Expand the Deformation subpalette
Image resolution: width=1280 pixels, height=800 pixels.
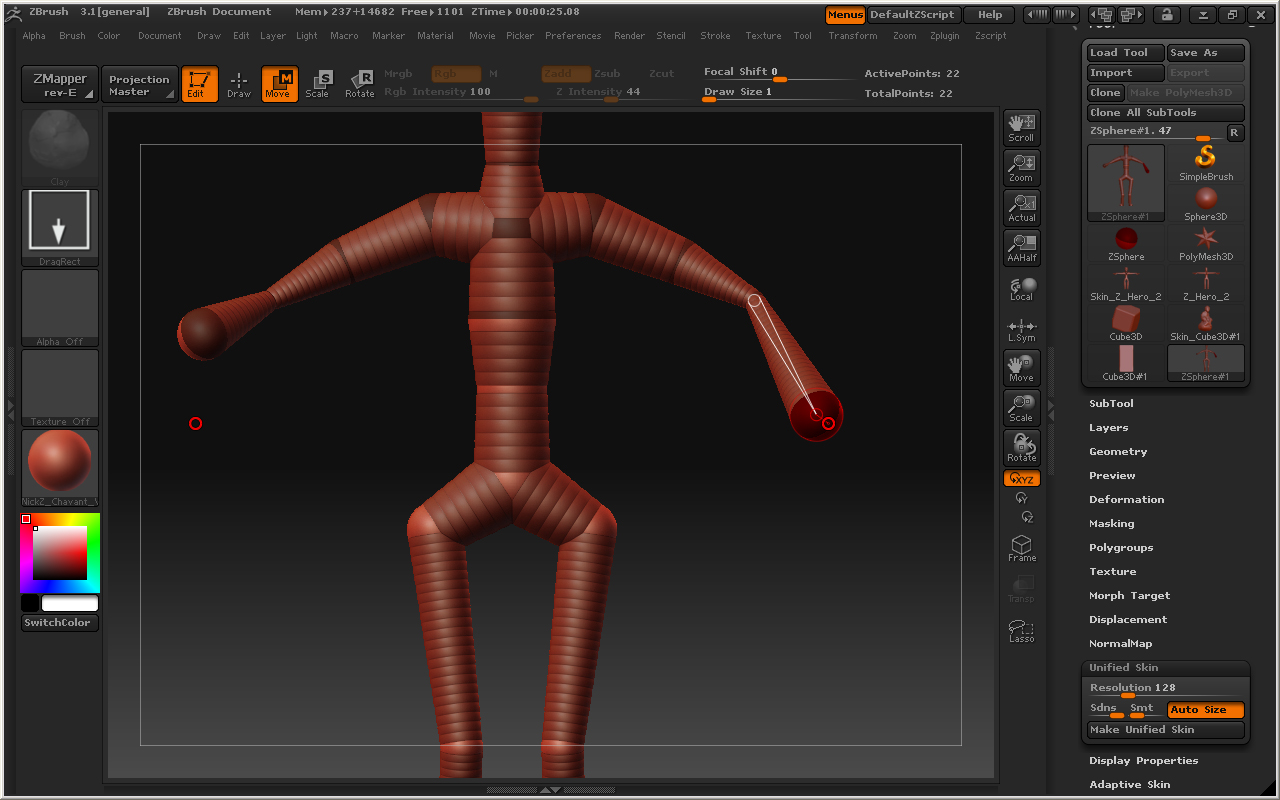coord(1126,500)
